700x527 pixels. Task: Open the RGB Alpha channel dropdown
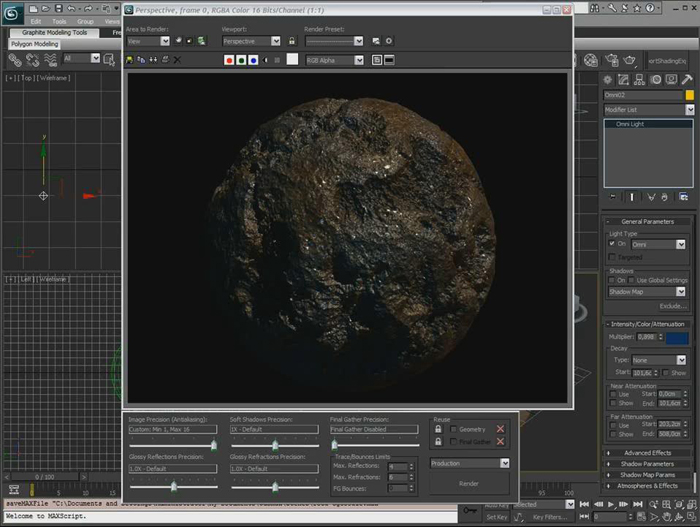coord(335,60)
